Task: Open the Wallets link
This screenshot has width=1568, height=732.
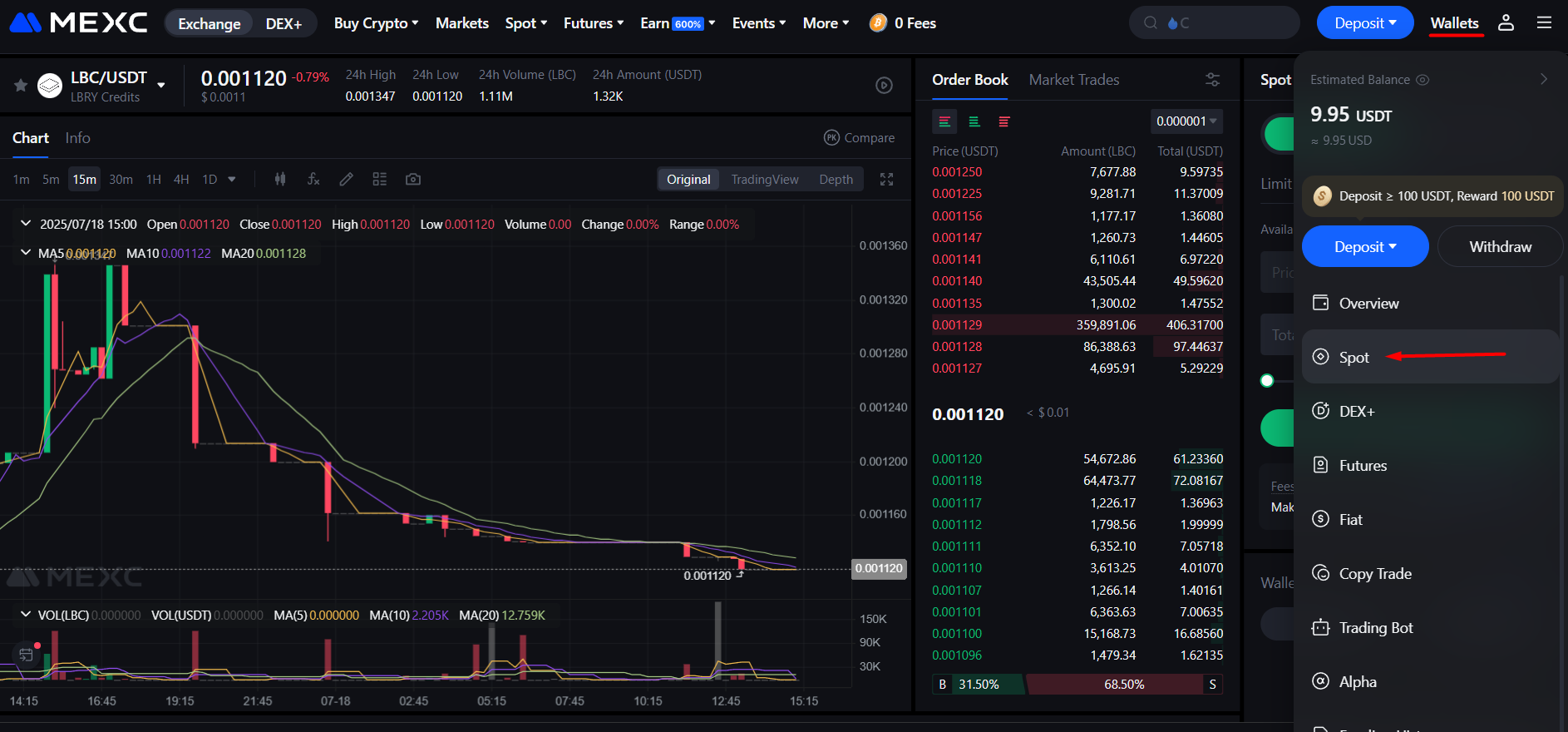Action: (1455, 23)
